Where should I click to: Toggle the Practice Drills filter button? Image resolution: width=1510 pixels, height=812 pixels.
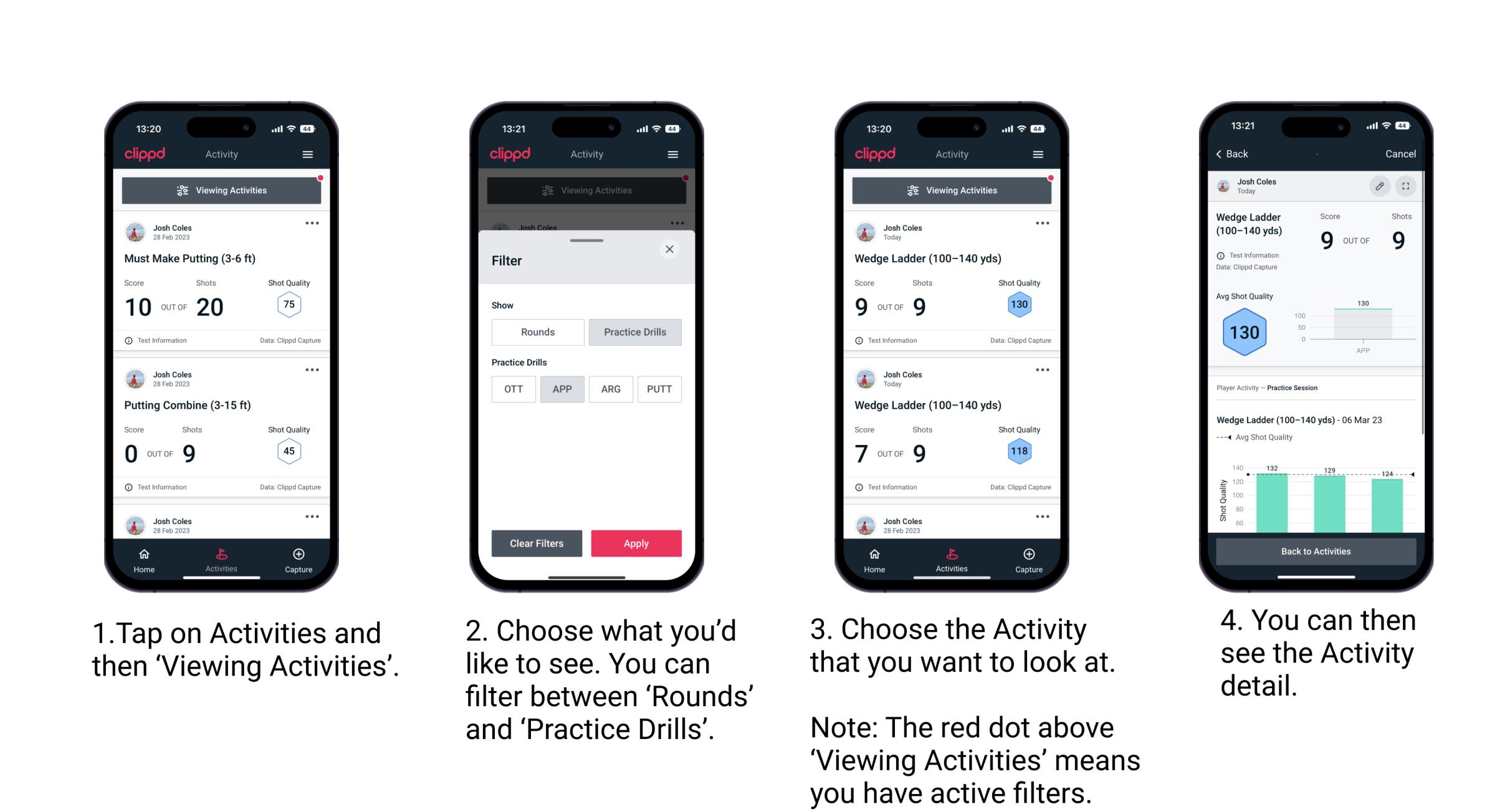pos(635,332)
